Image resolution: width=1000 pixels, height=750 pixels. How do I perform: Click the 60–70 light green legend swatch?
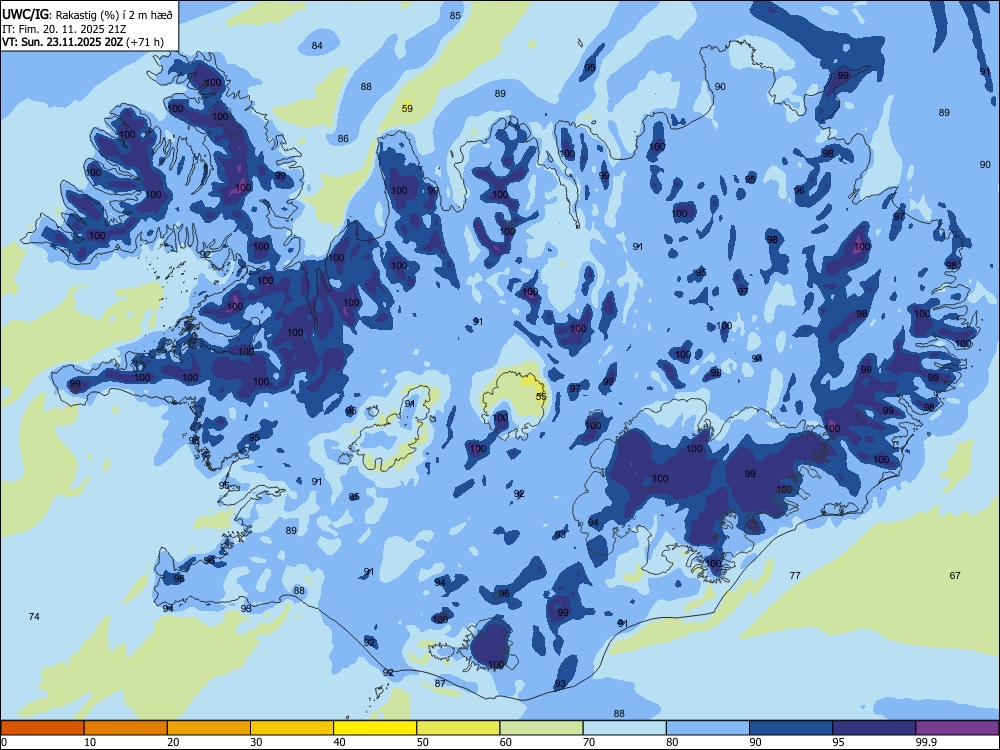point(541,728)
